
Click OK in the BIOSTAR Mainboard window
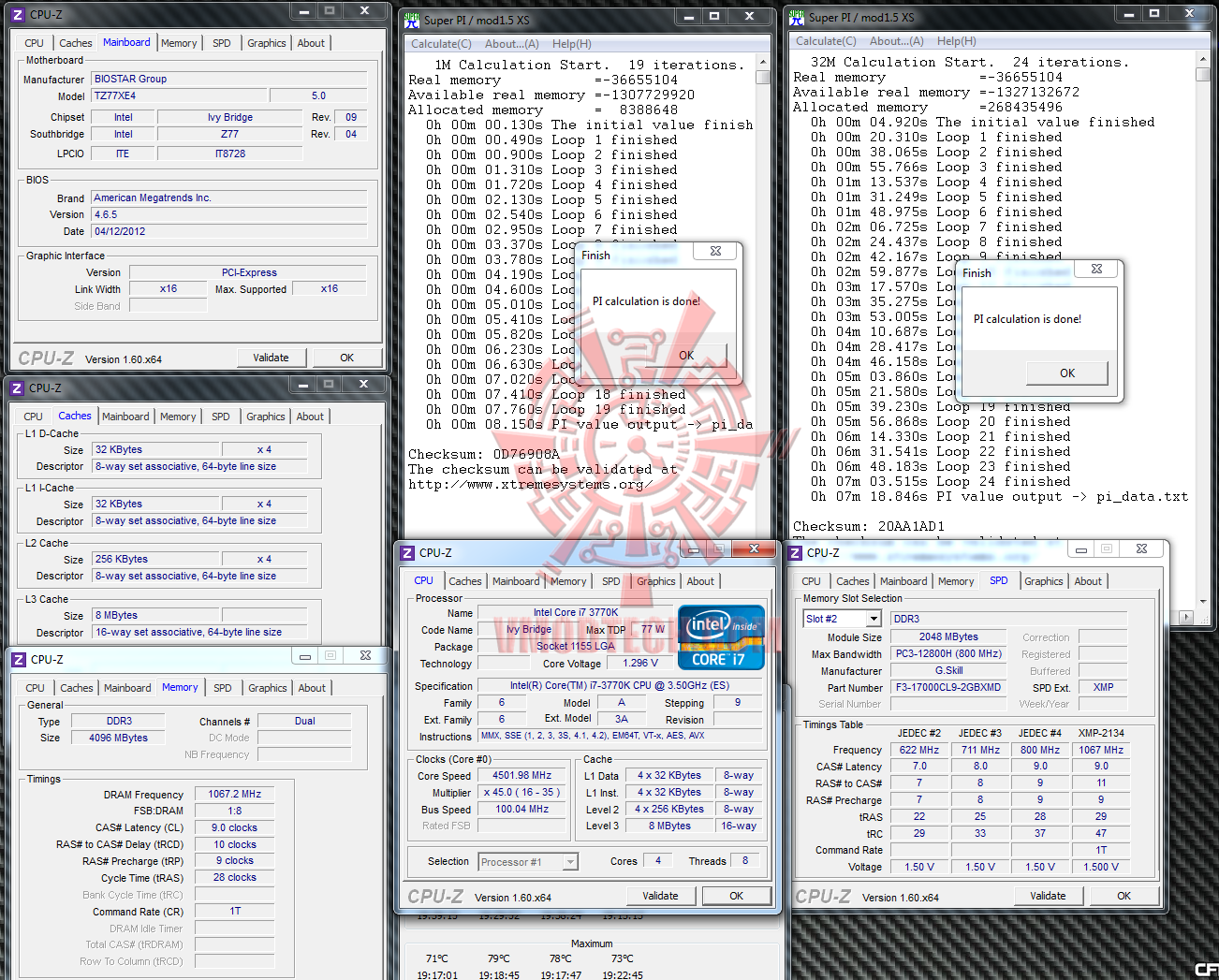[x=347, y=358]
